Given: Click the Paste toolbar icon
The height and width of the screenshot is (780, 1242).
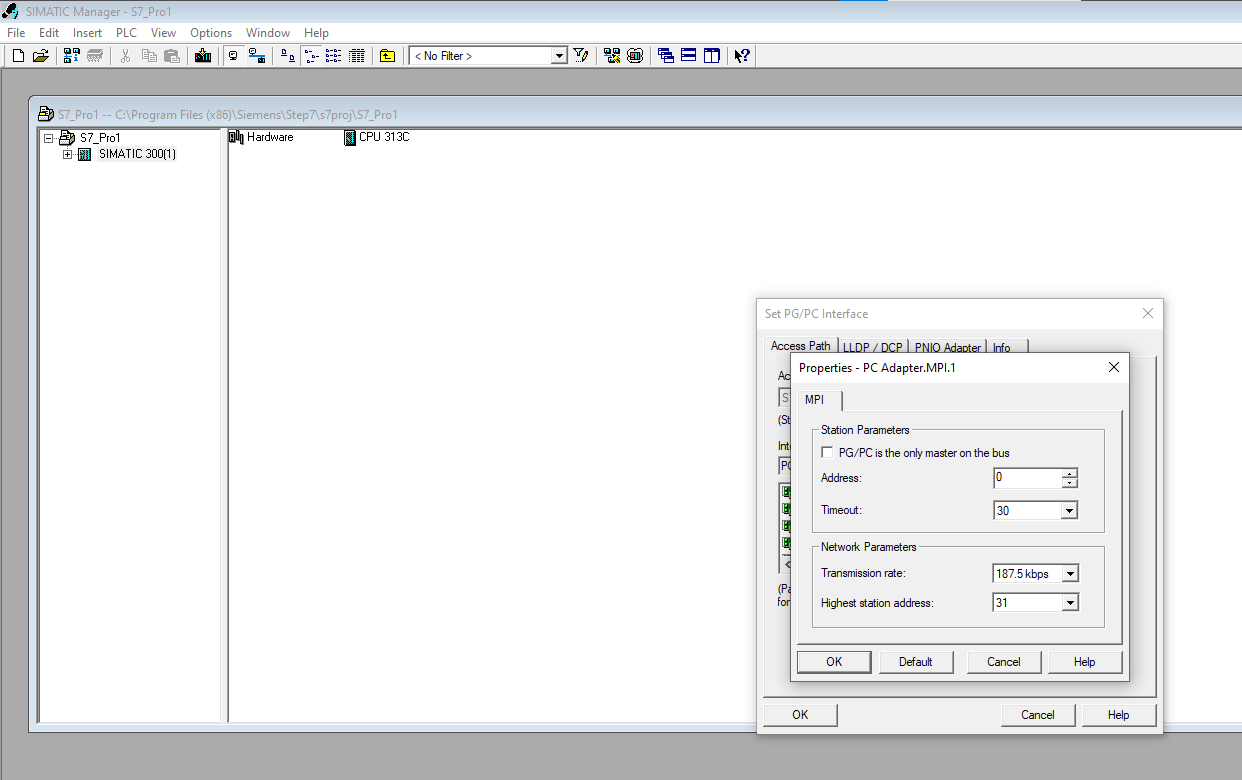Looking at the screenshot, I should 172,56.
